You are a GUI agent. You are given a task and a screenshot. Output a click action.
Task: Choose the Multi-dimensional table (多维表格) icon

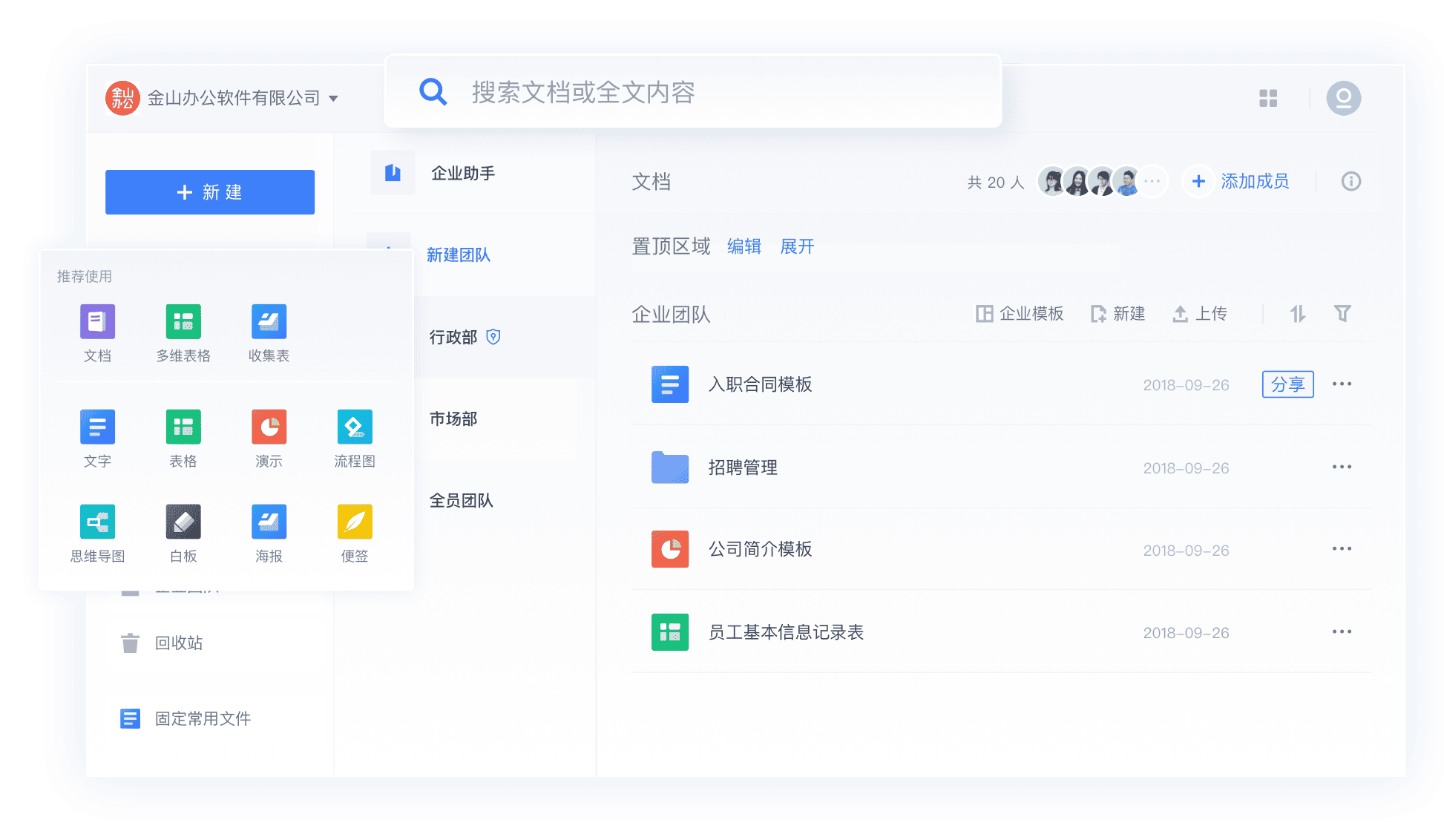[183, 322]
